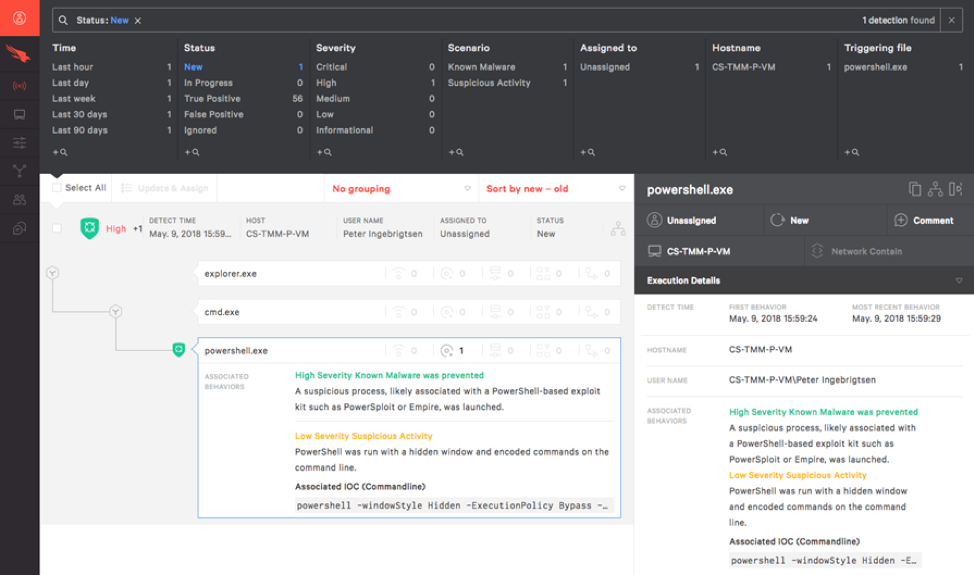Click the user profile icon in sidebar

(x=19, y=19)
